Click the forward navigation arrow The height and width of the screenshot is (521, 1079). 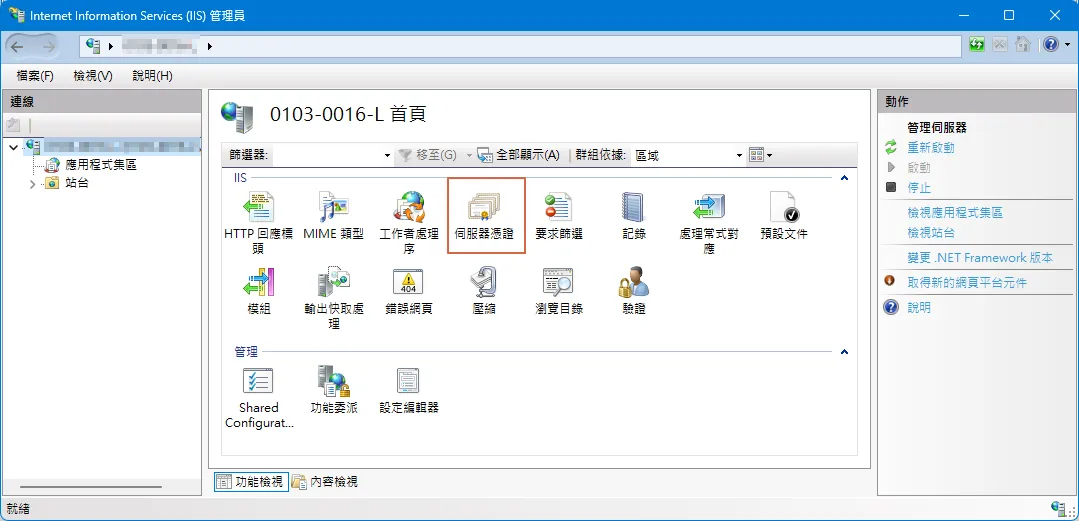[x=48, y=46]
